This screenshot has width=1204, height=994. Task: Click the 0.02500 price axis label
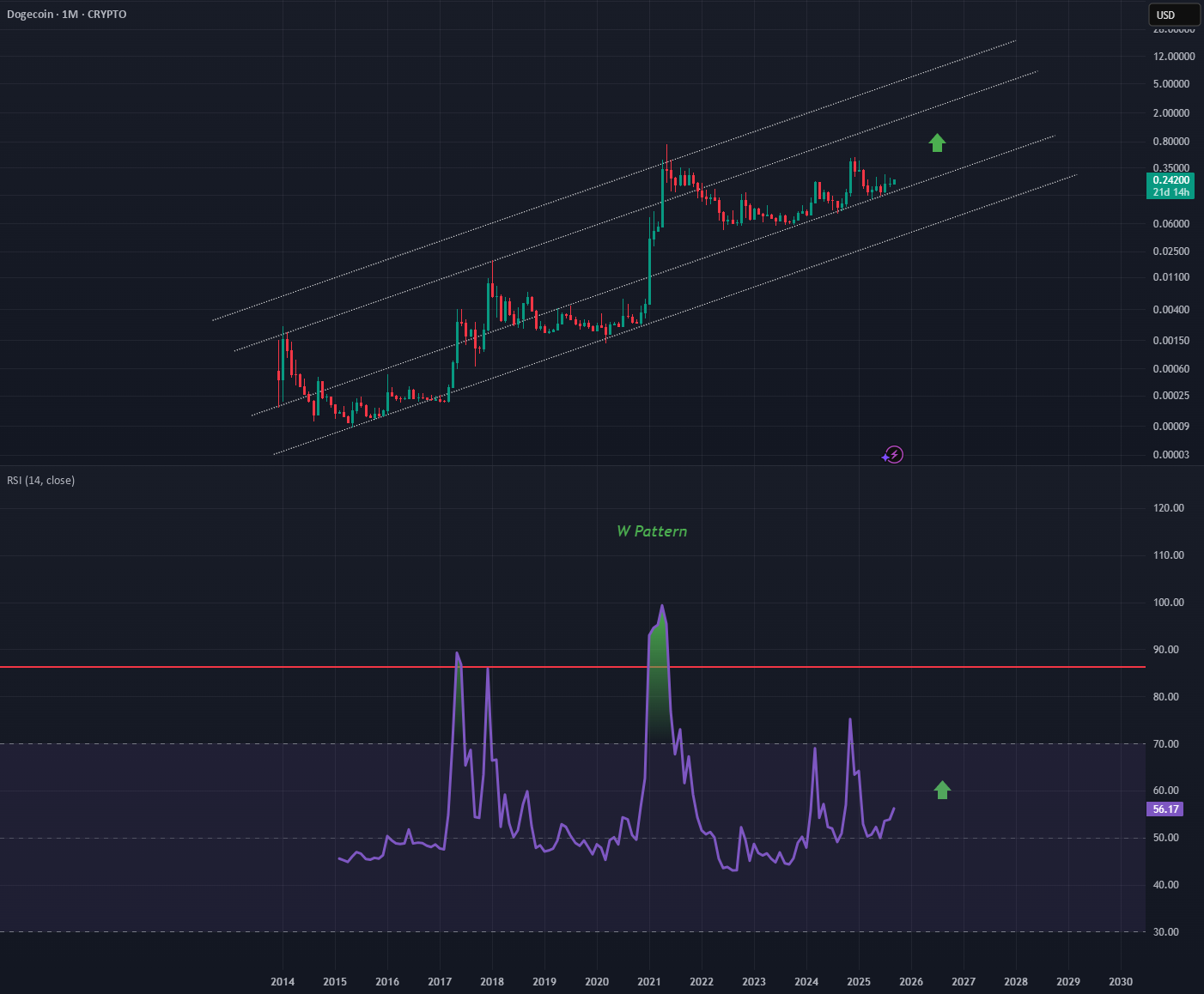1171,252
